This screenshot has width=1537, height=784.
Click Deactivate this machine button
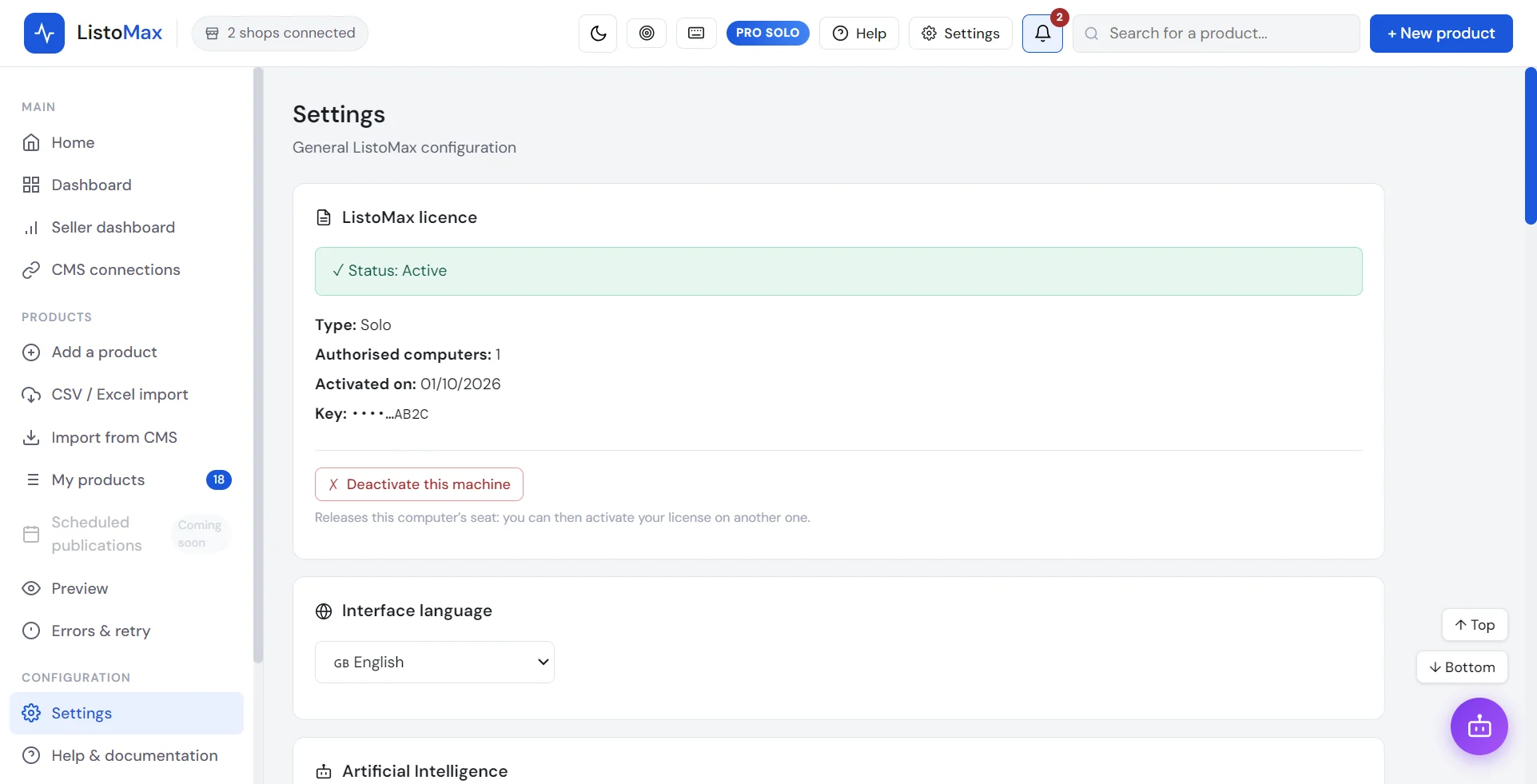[419, 484]
